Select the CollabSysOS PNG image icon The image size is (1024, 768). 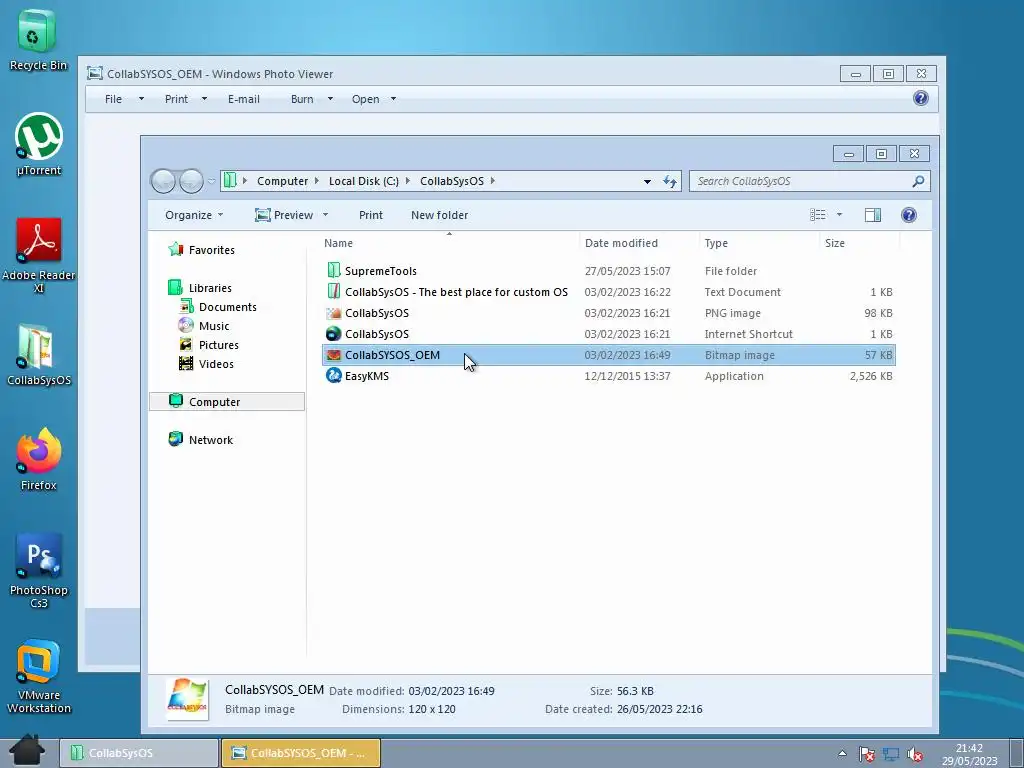334,313
